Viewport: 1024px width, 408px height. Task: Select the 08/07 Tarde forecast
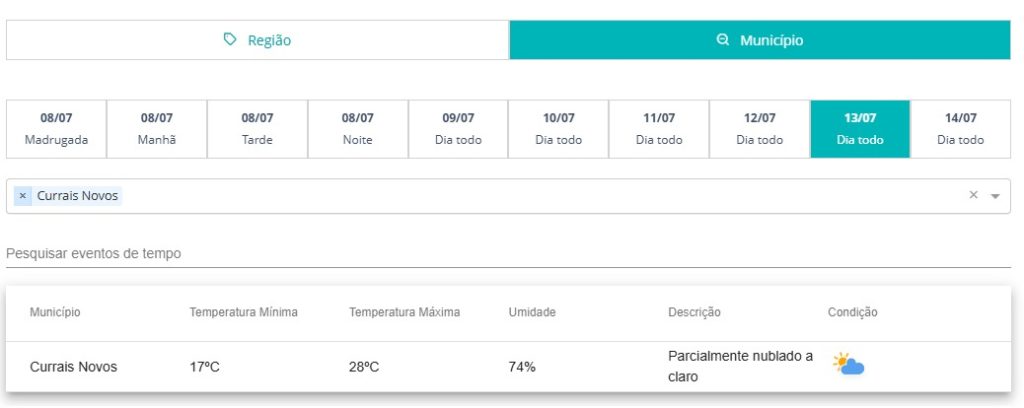point(257,129)
